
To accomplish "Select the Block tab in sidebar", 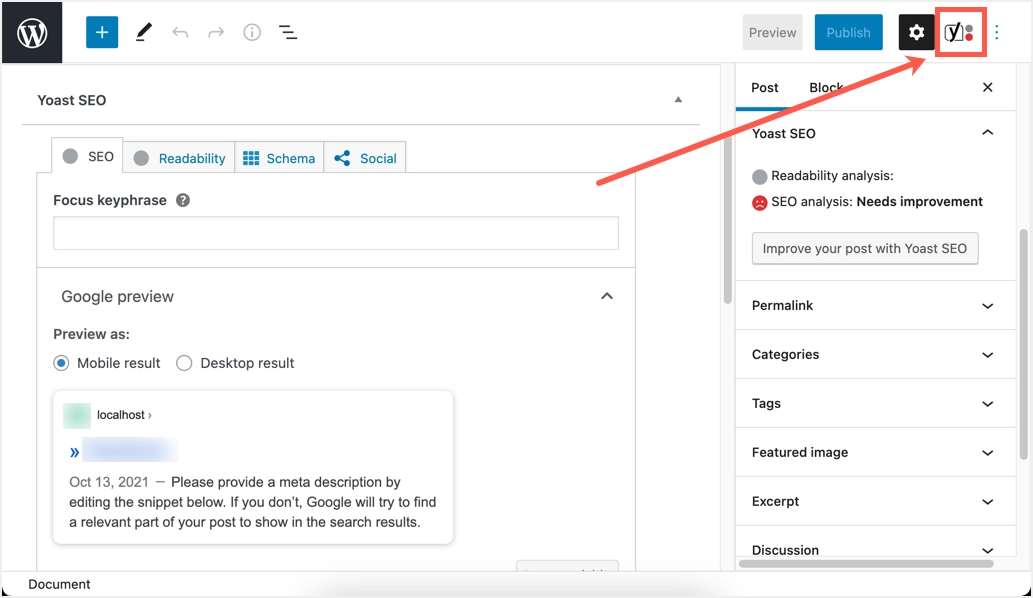I will (826, 88).
